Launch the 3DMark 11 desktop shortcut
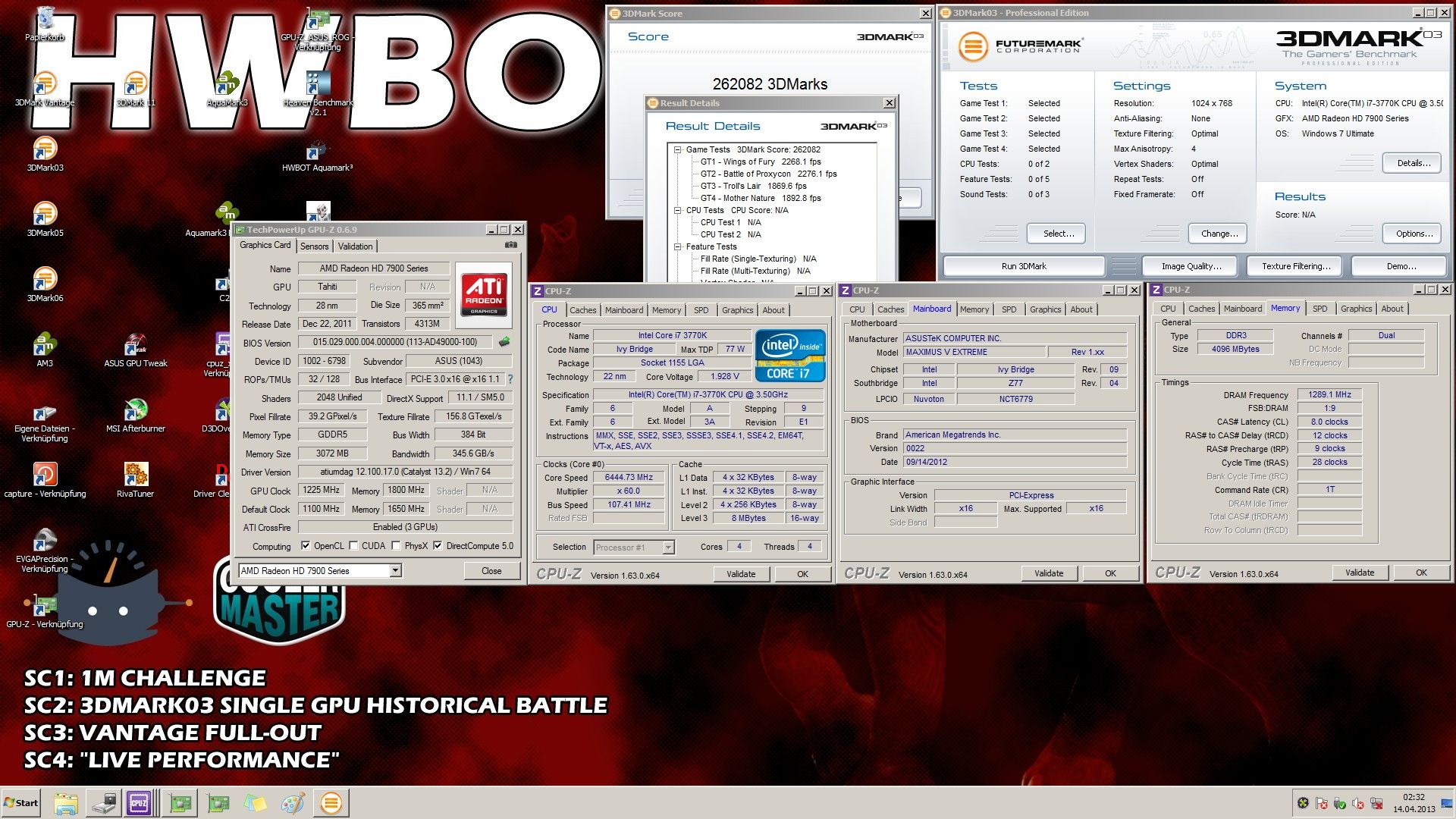This screenshot has width=1456, height=819. [136, 89]
